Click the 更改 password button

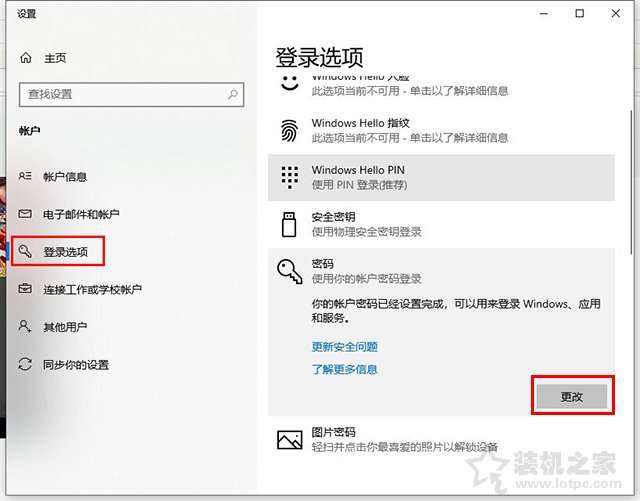pos(571,396)
